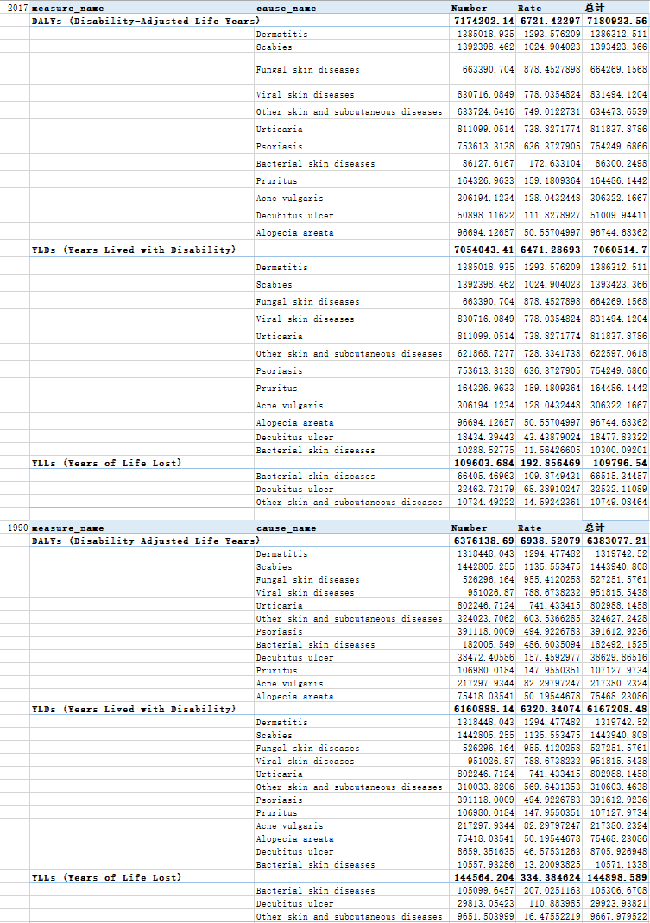
Task: Select the 1990 DALYs (Disability-Adjusted Life Years) row label
Action: [x=145, y=540]
